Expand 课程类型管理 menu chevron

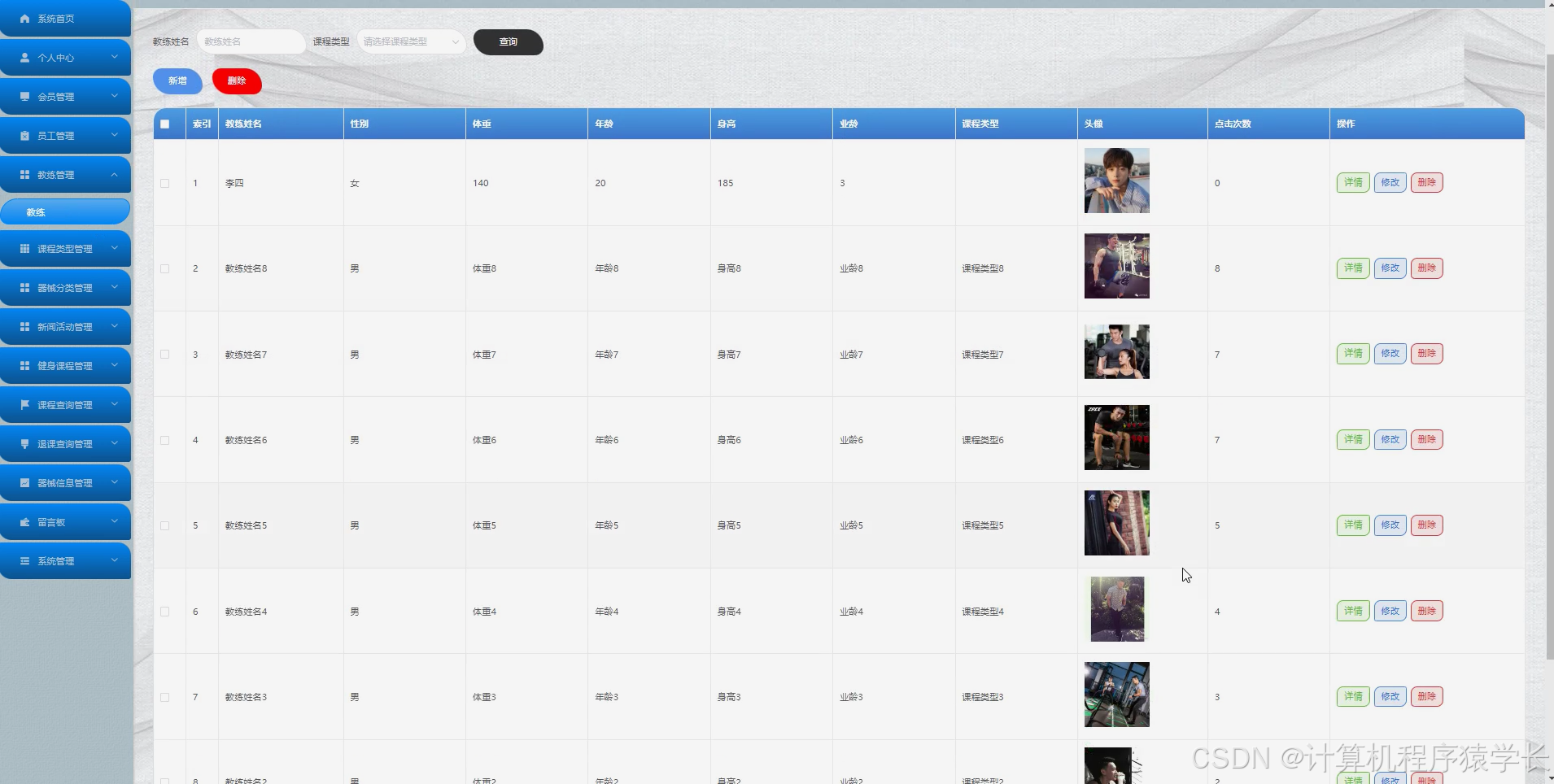(x=115, y=248)
